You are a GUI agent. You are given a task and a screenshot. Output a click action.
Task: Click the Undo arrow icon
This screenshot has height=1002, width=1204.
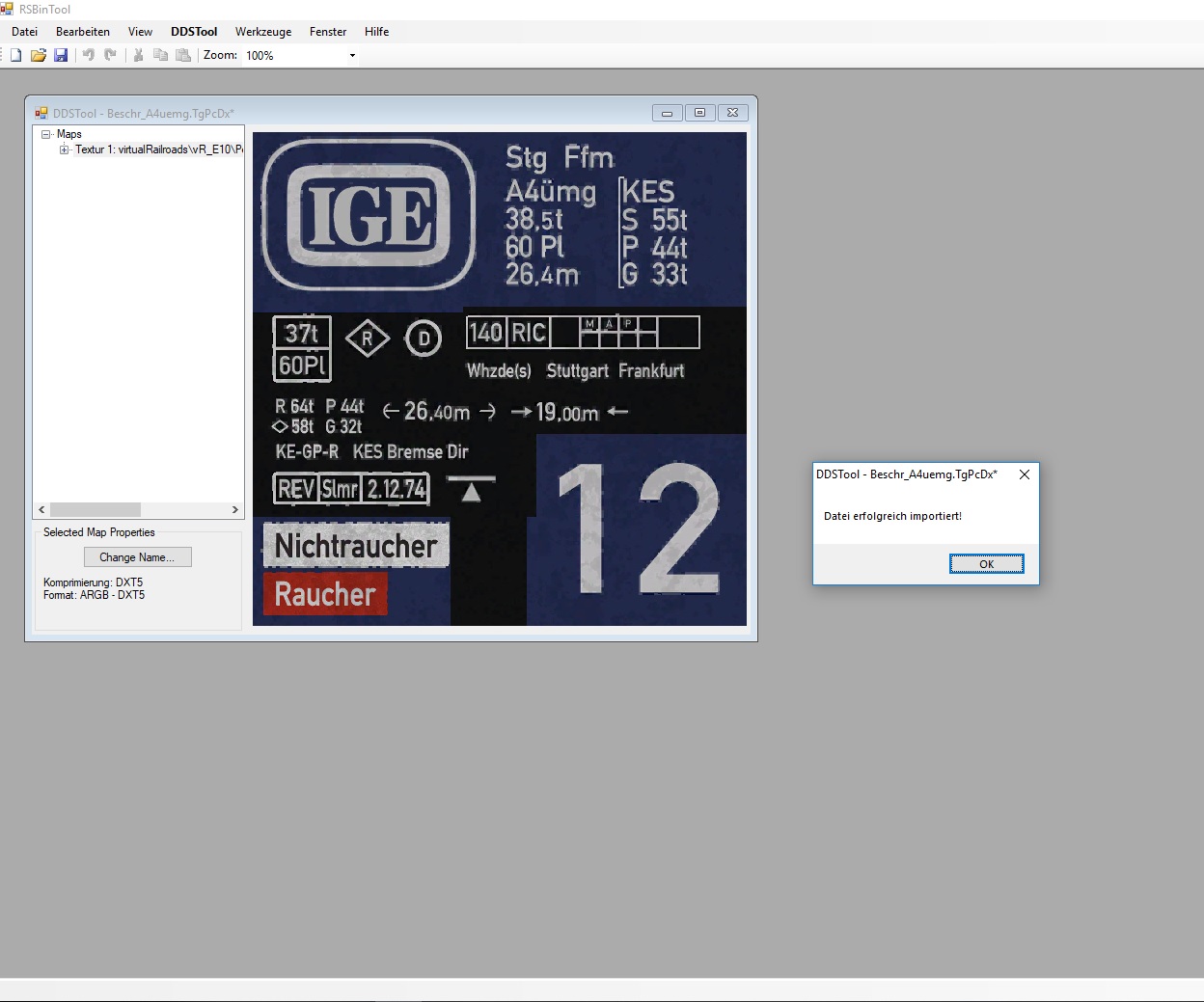pos(89,55)
